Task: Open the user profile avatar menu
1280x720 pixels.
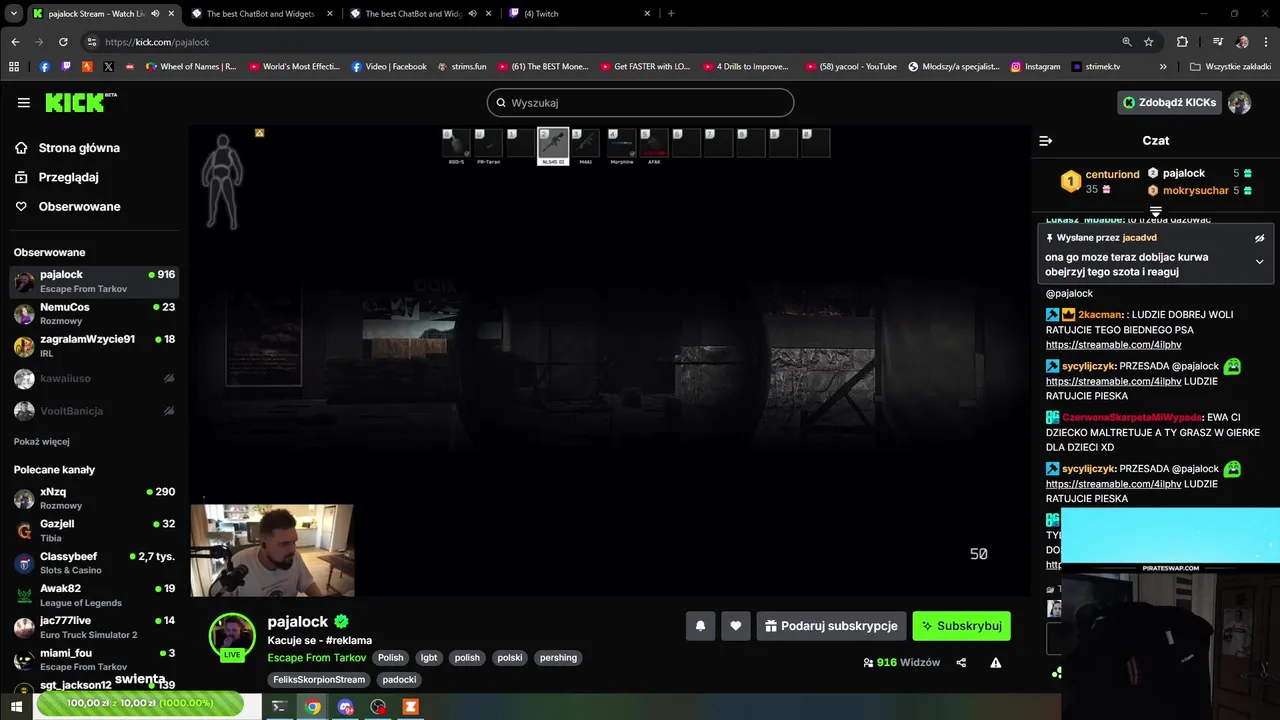Action: (x=1239, y=102)
